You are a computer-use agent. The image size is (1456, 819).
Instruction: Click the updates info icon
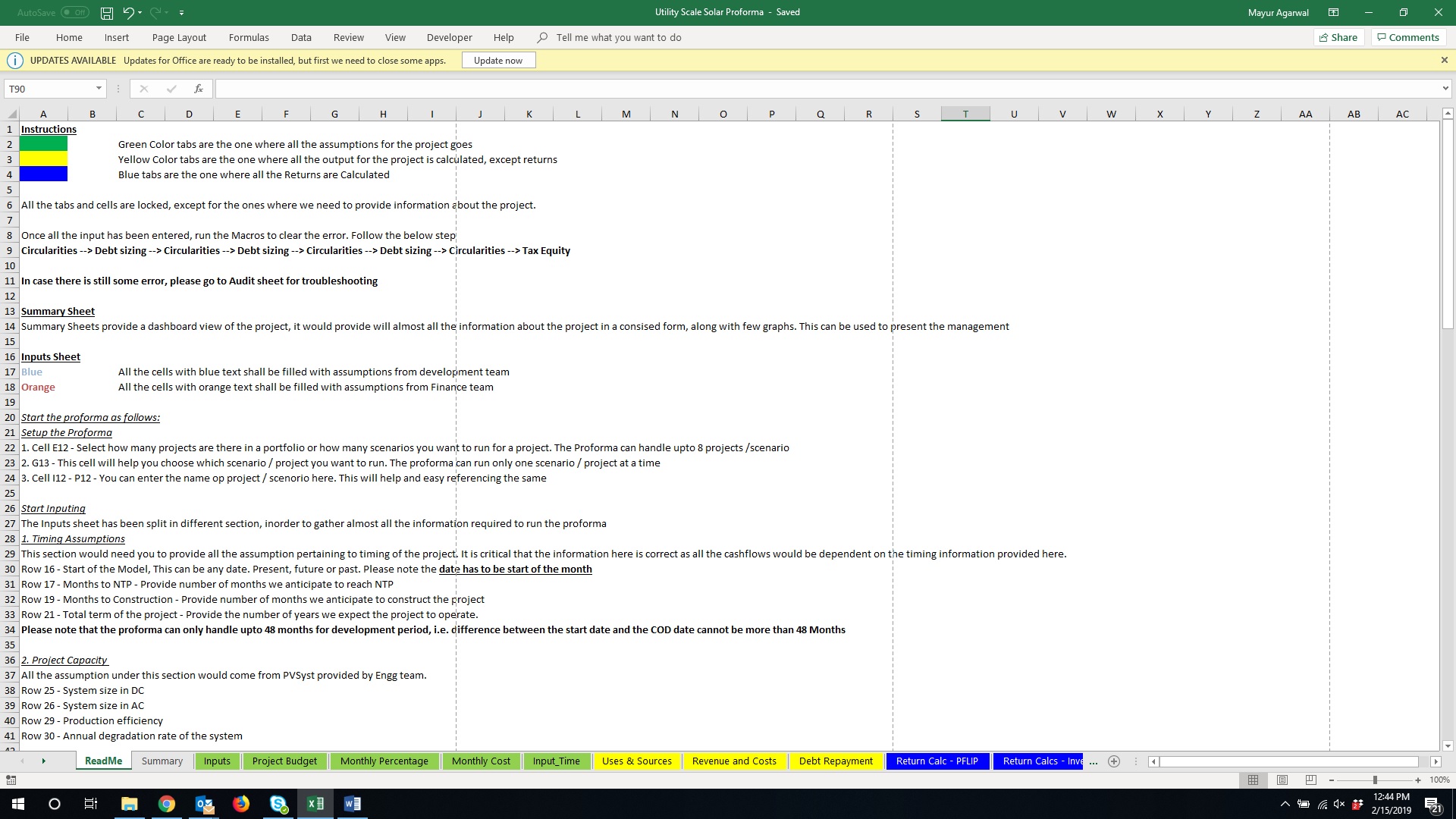14,61
